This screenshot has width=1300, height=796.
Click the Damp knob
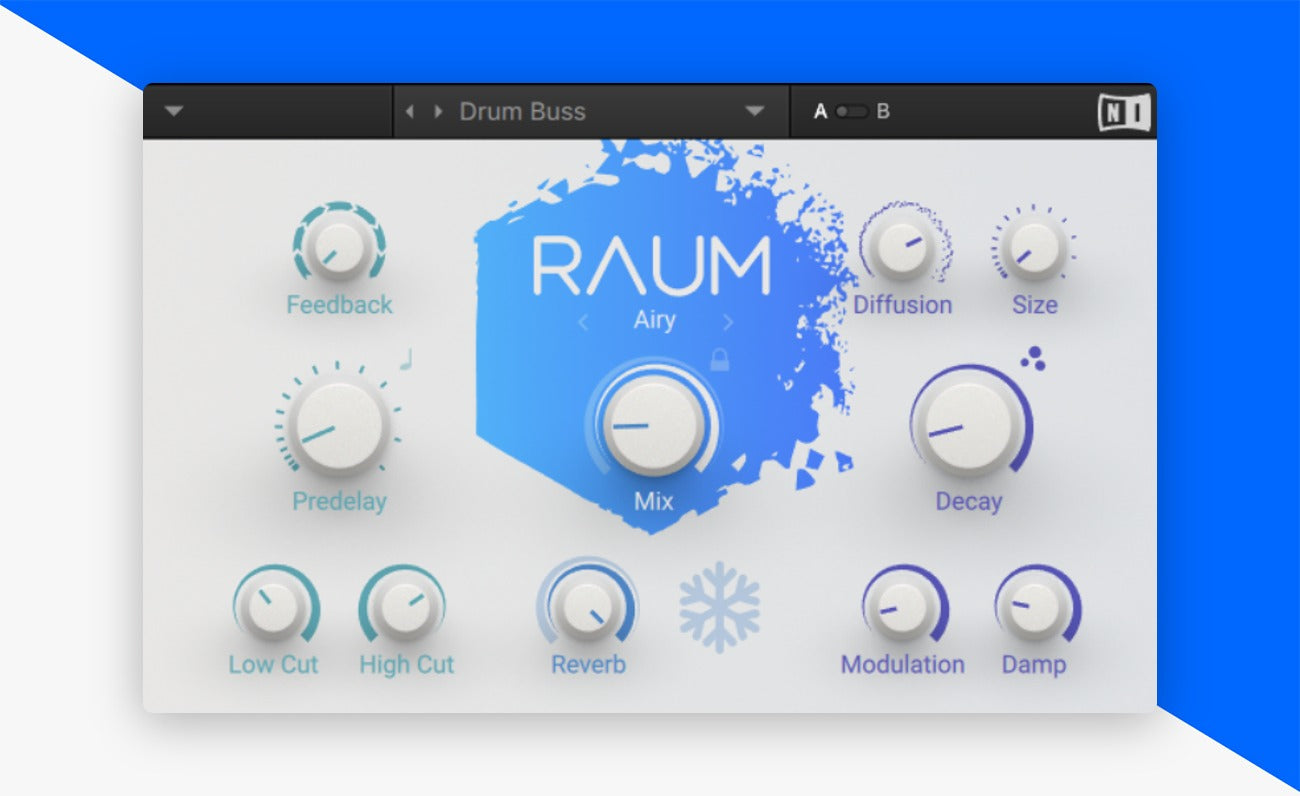(1033, 609)
